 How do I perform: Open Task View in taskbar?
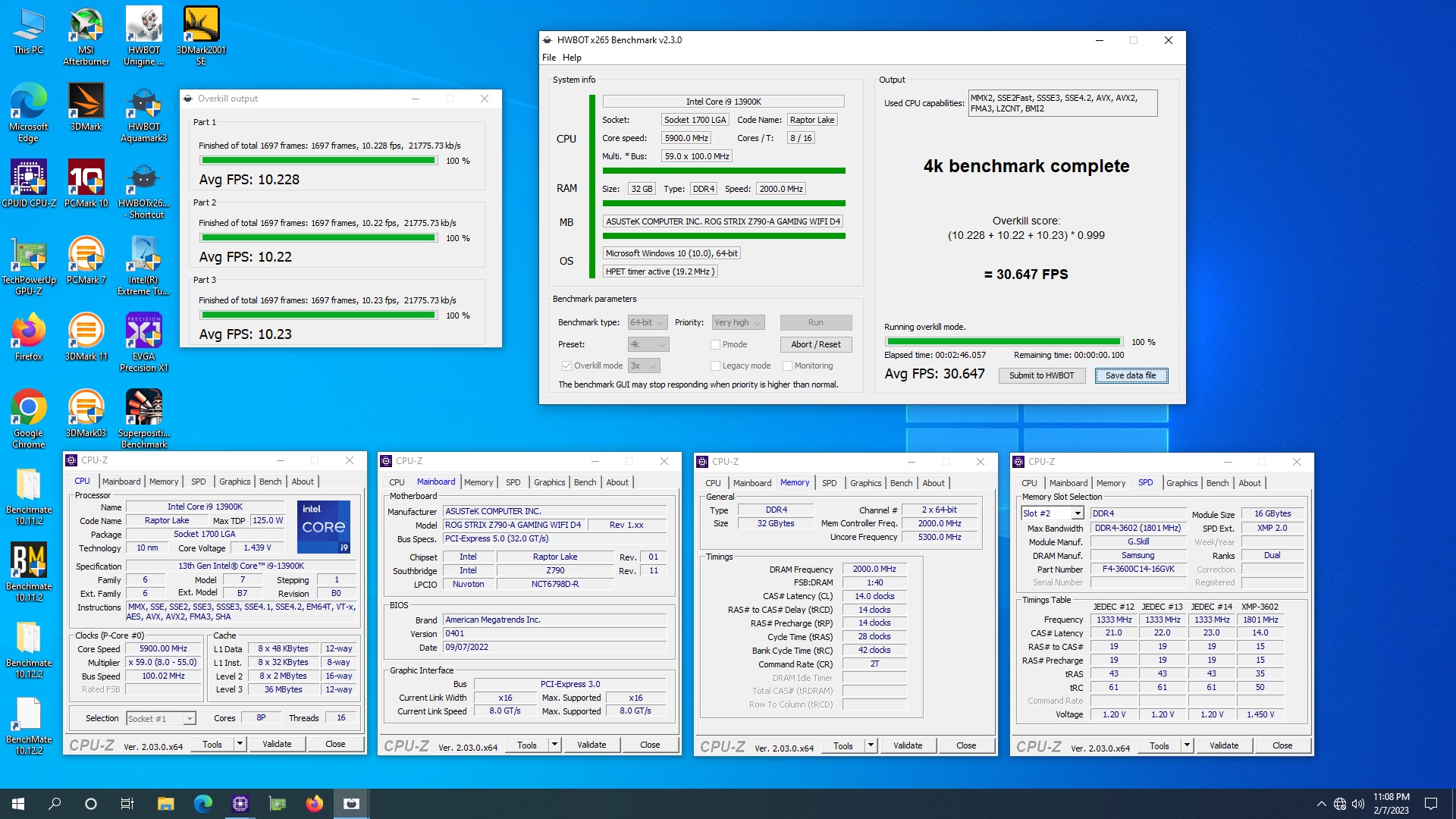tap(127, 804)
